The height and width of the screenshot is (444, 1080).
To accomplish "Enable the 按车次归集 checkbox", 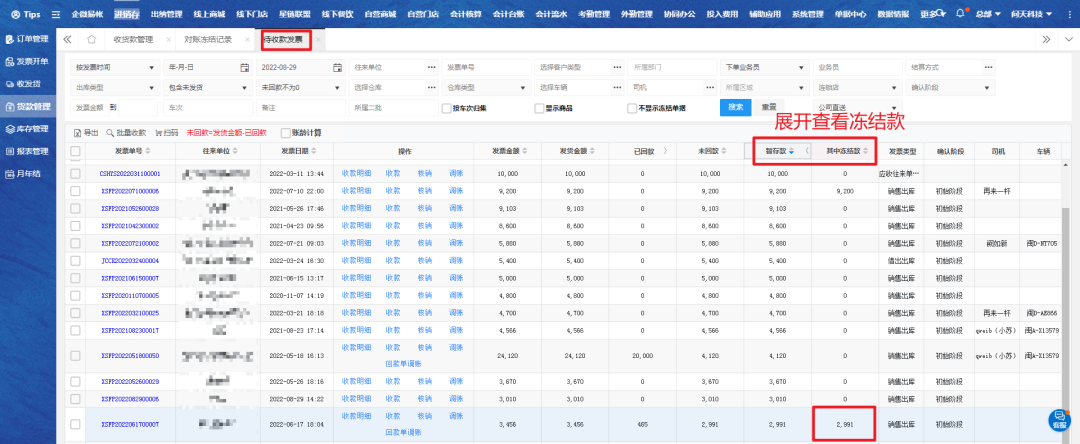I will point(447,107).
